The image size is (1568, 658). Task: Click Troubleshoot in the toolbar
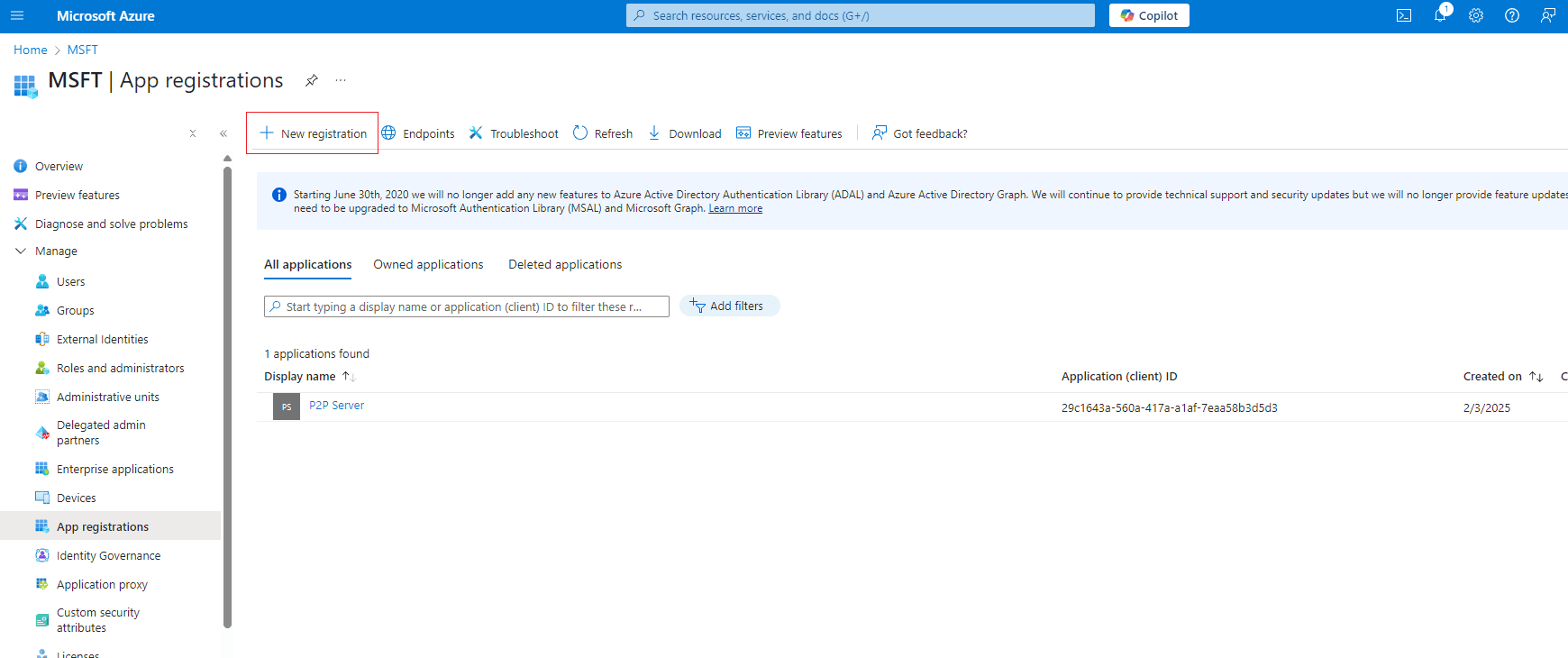click(514, 133)
